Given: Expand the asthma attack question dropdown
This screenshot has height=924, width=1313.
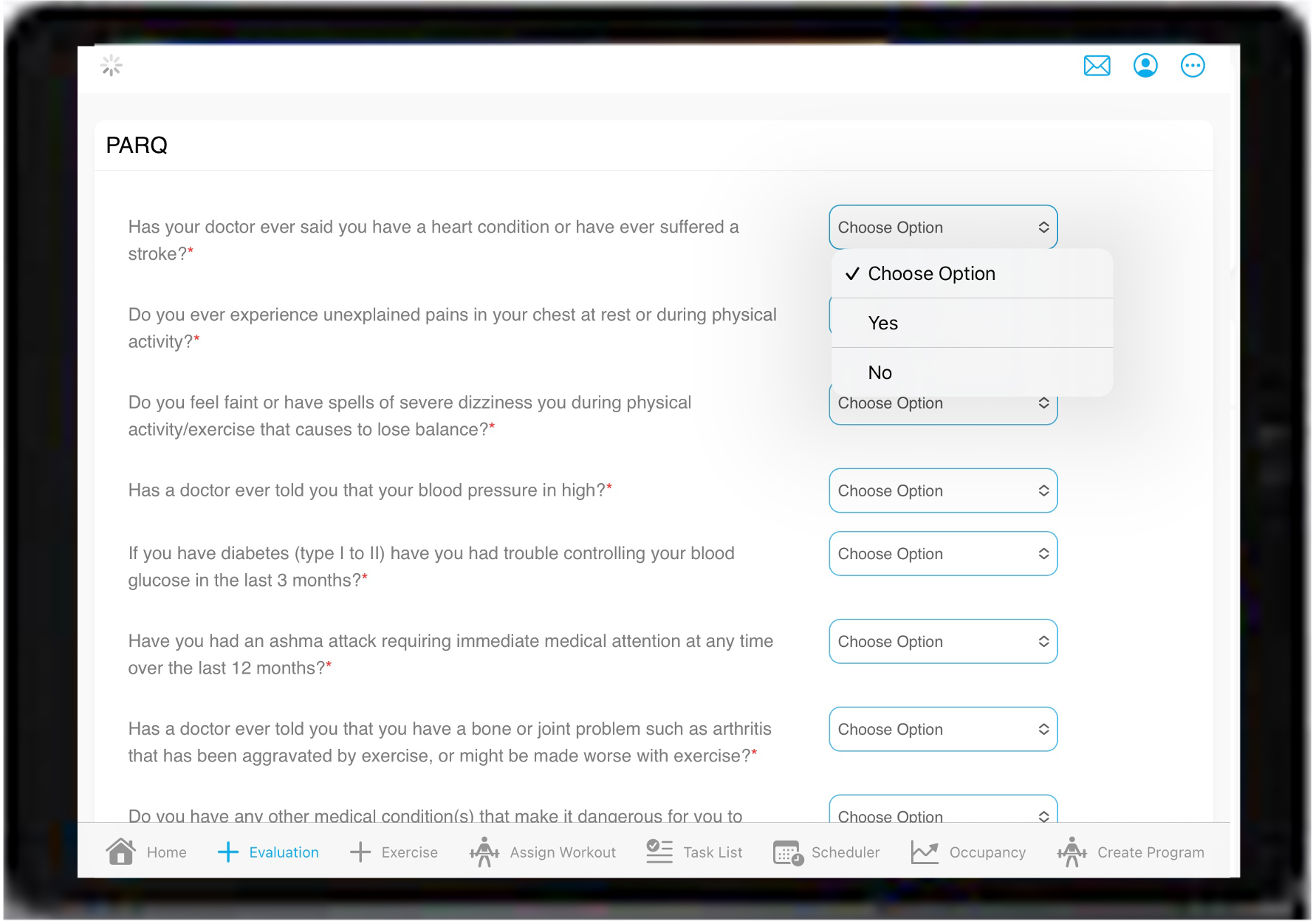Looking at the screenshot, I should (x=943, y=642).
